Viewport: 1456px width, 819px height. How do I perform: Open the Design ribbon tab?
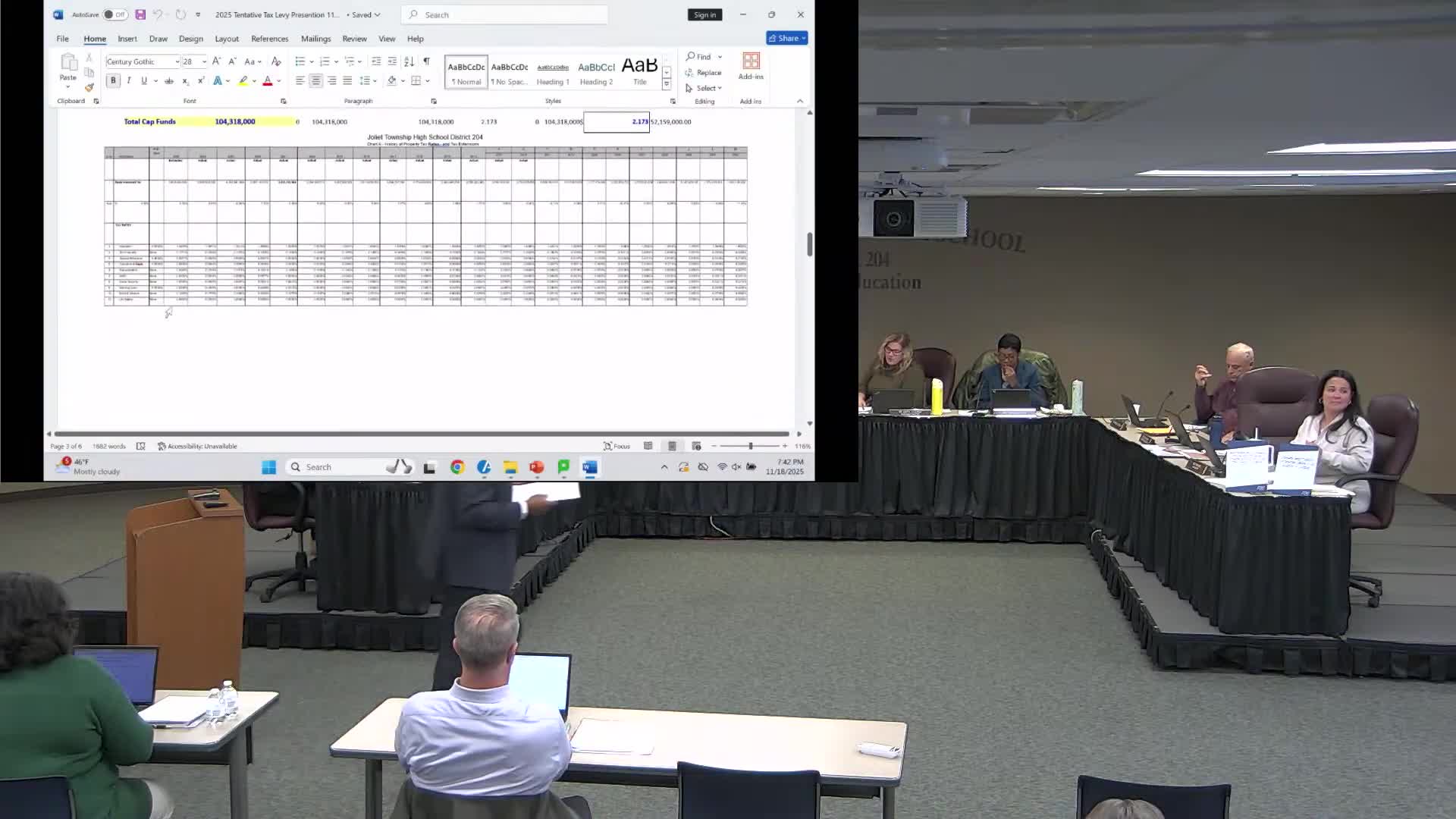pyautogui.click(x=190, y=39)
